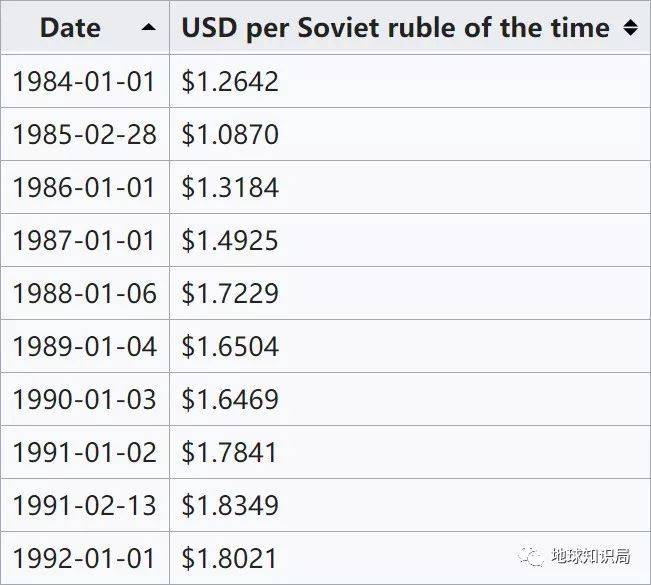
Task: Sort by USD per Soviet ruble arrows
Action: [630, 28]
